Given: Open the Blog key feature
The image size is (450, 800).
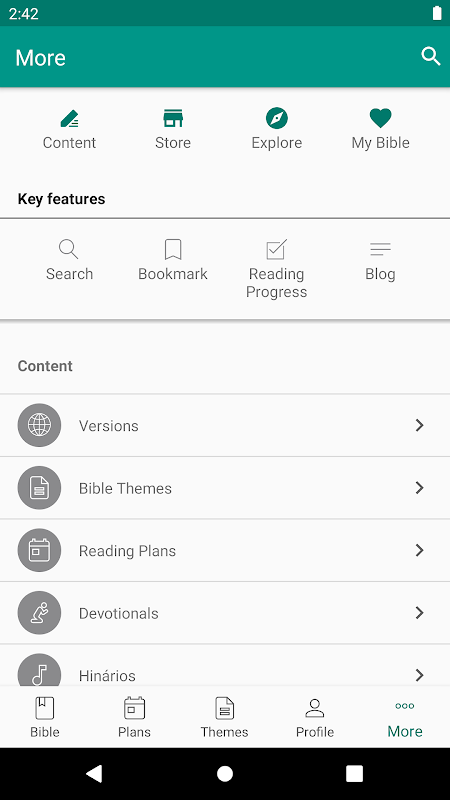Looking at the screenshot, I should (x=381, y=260).
